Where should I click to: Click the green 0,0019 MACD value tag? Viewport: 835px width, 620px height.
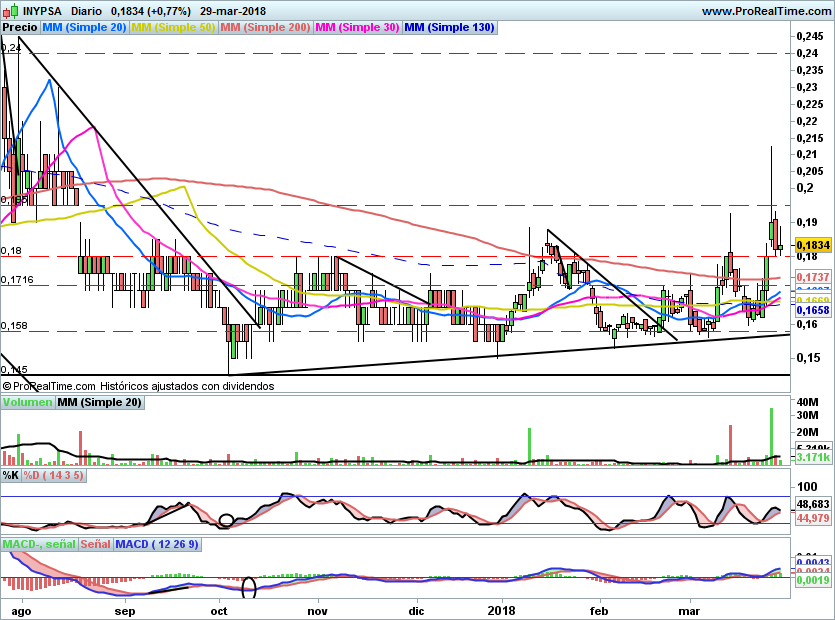click(813, 580)
